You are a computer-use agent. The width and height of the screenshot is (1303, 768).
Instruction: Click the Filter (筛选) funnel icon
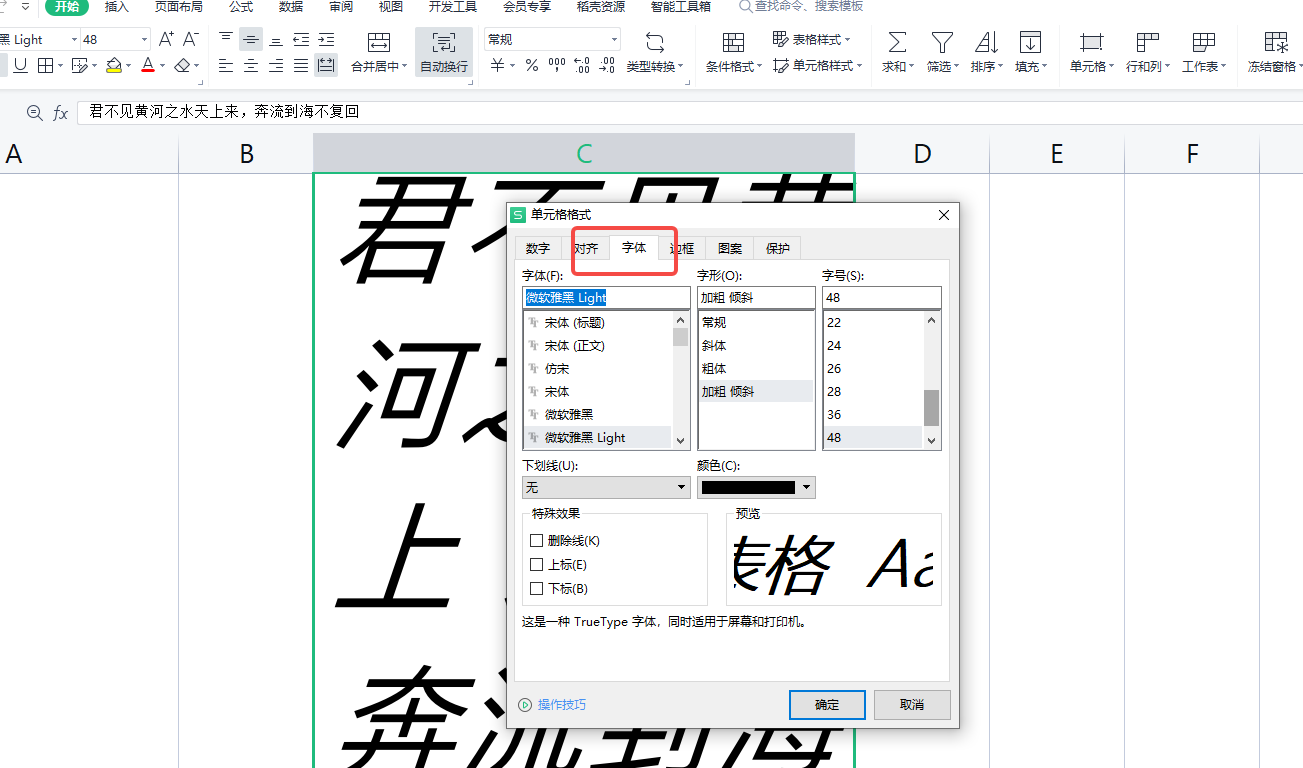(941, 42)
